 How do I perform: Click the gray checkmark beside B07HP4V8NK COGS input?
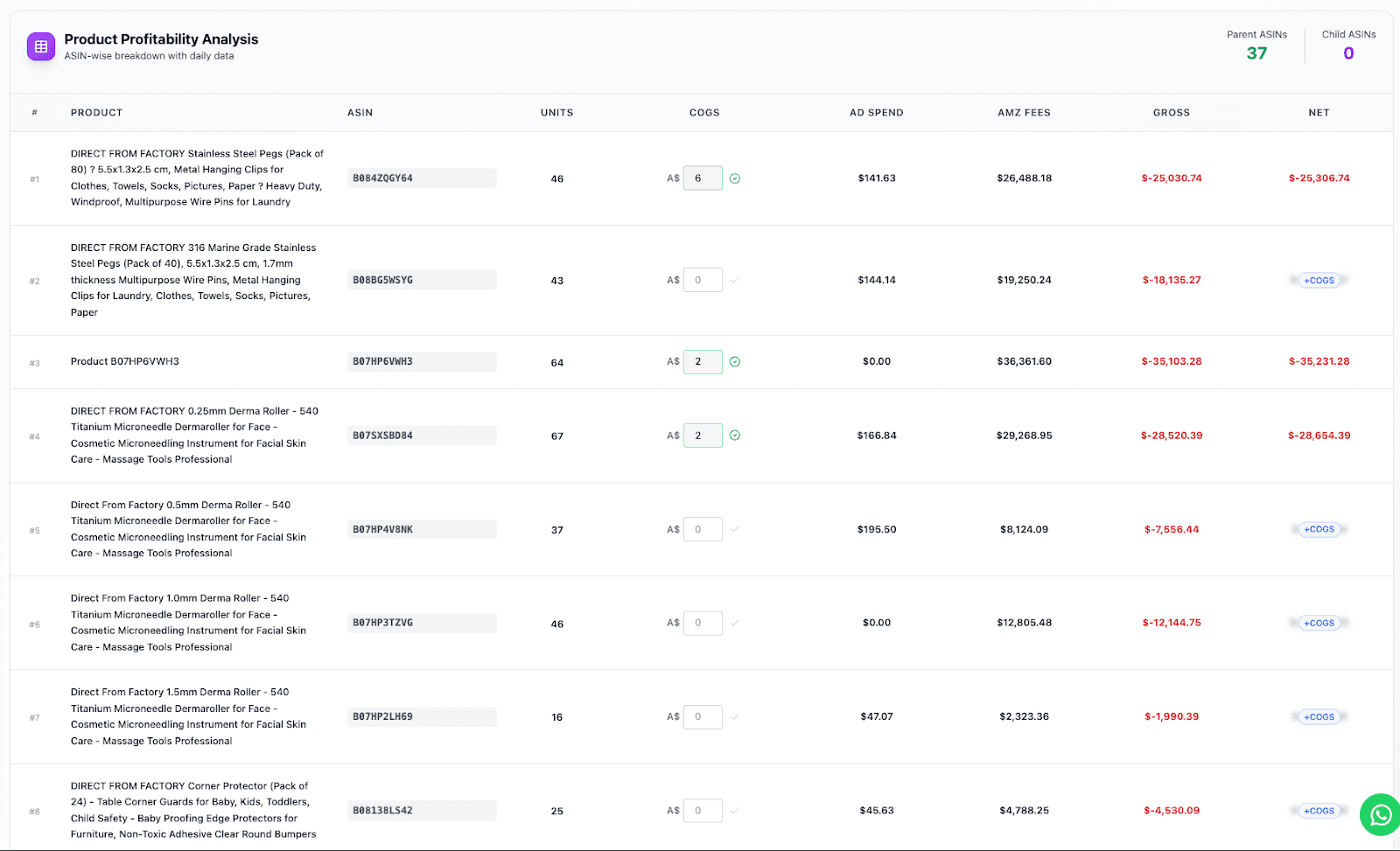pos(735,529)
